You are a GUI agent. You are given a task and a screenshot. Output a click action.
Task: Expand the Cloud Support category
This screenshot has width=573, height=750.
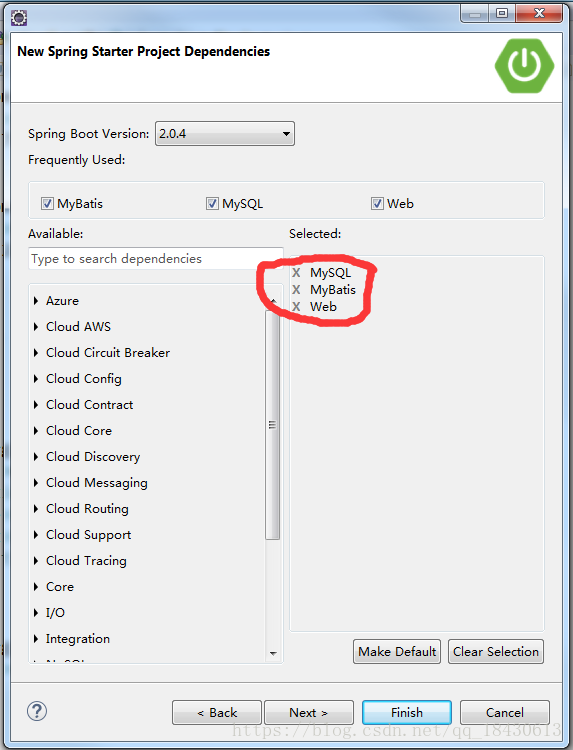point(36,535)
